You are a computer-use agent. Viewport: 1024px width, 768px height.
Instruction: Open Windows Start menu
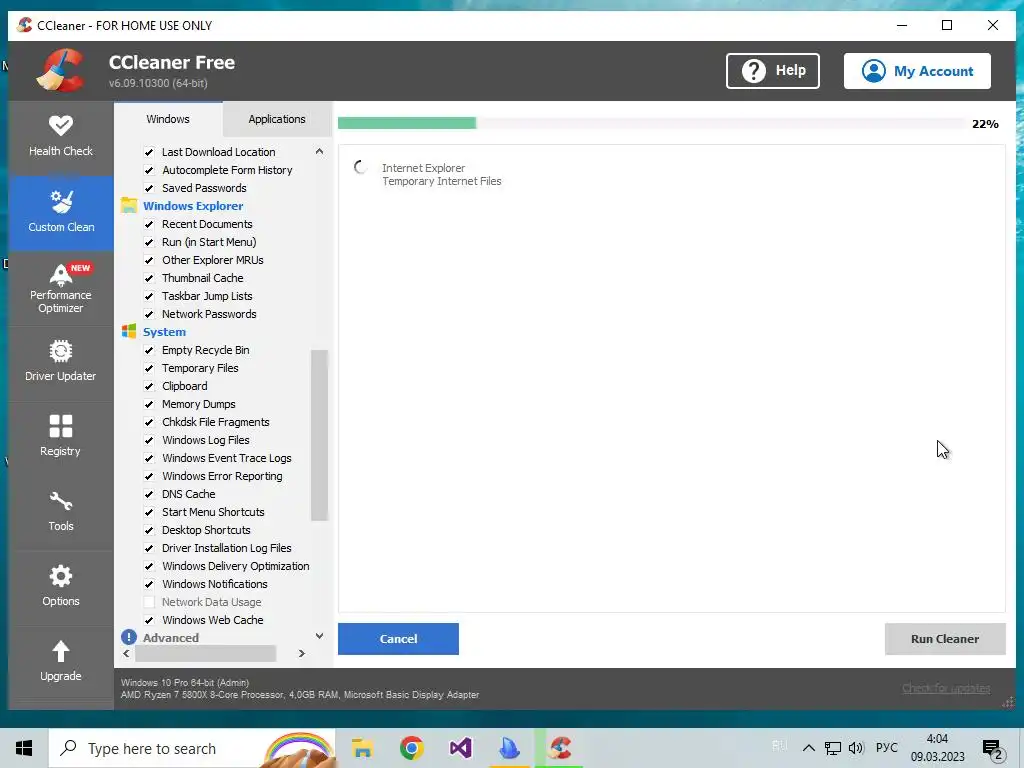click(24, 748)
